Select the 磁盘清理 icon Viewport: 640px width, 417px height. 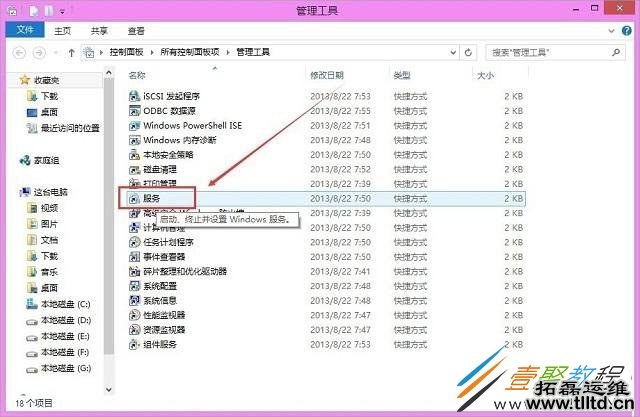coord(134,169)
